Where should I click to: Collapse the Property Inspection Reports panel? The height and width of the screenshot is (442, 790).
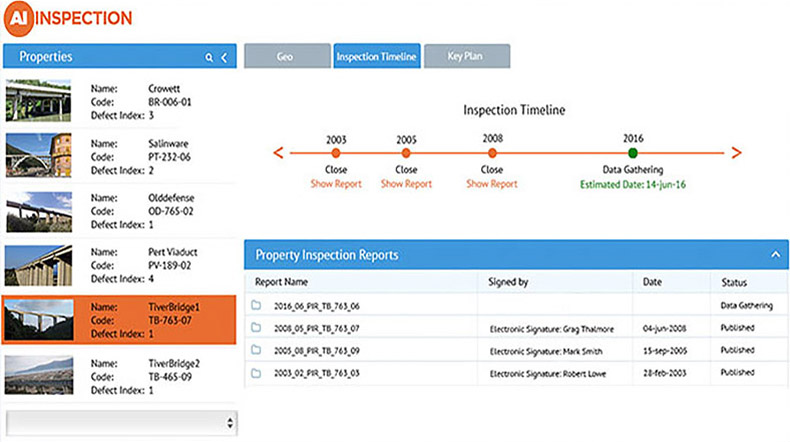pos(774,255)
